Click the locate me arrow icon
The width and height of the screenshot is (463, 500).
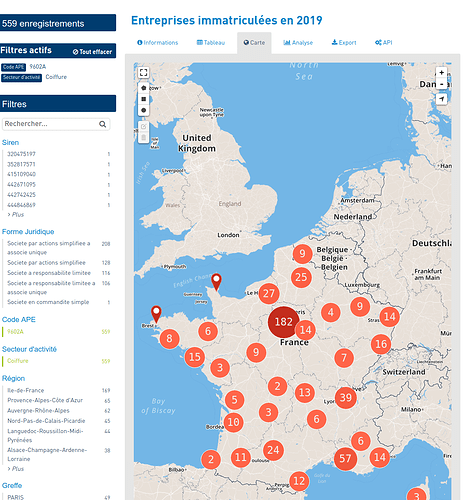441,99
